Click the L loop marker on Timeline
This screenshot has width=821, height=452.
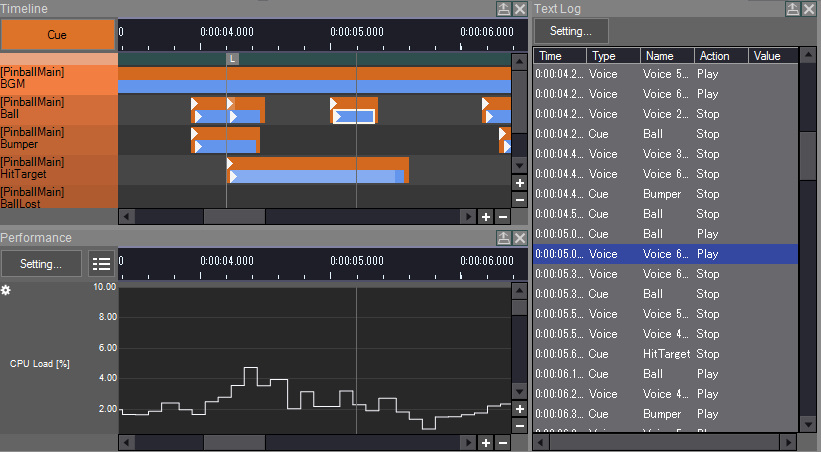232,59
